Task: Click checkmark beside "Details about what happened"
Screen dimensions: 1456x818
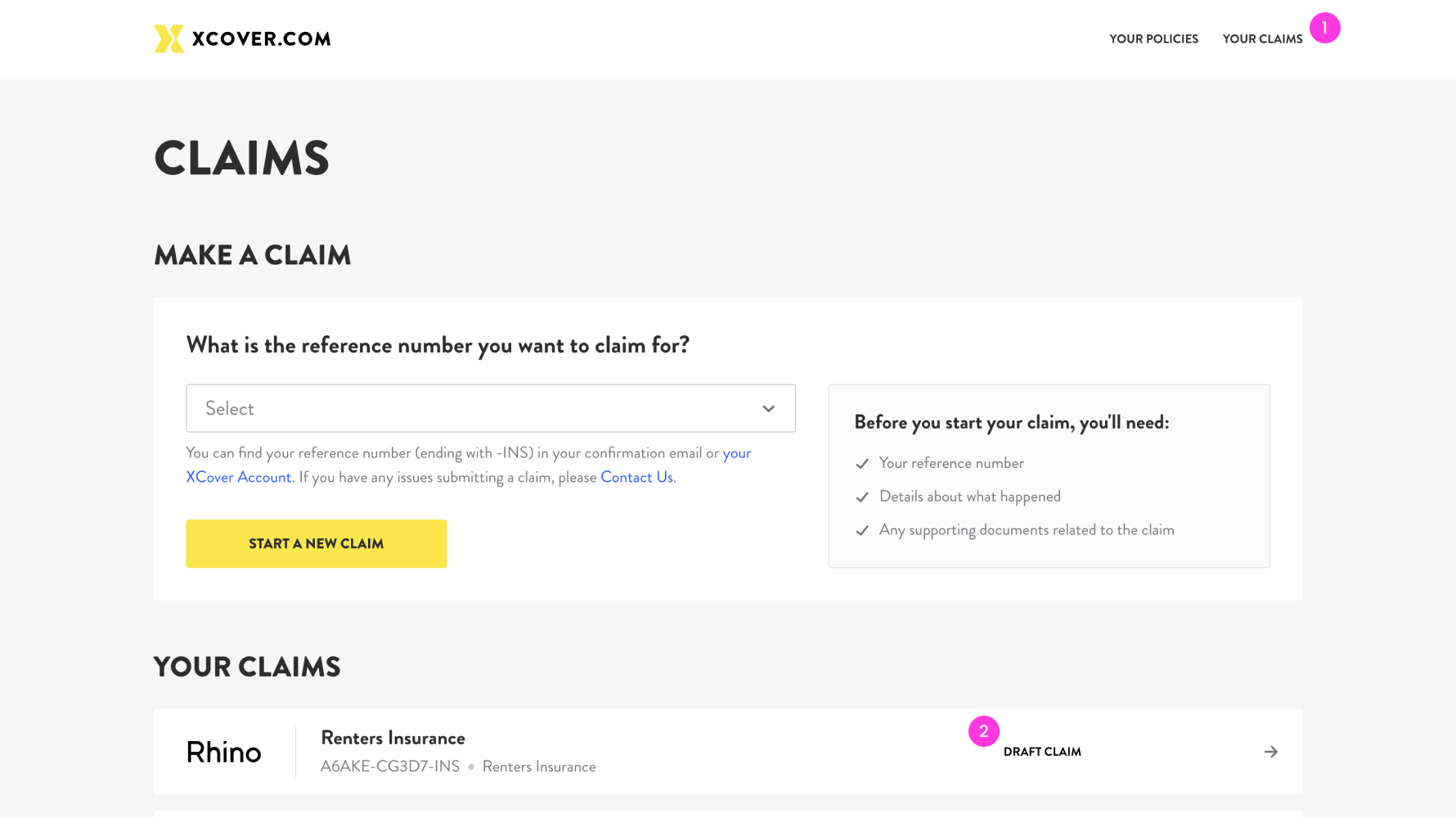Action: coord(862,497)
